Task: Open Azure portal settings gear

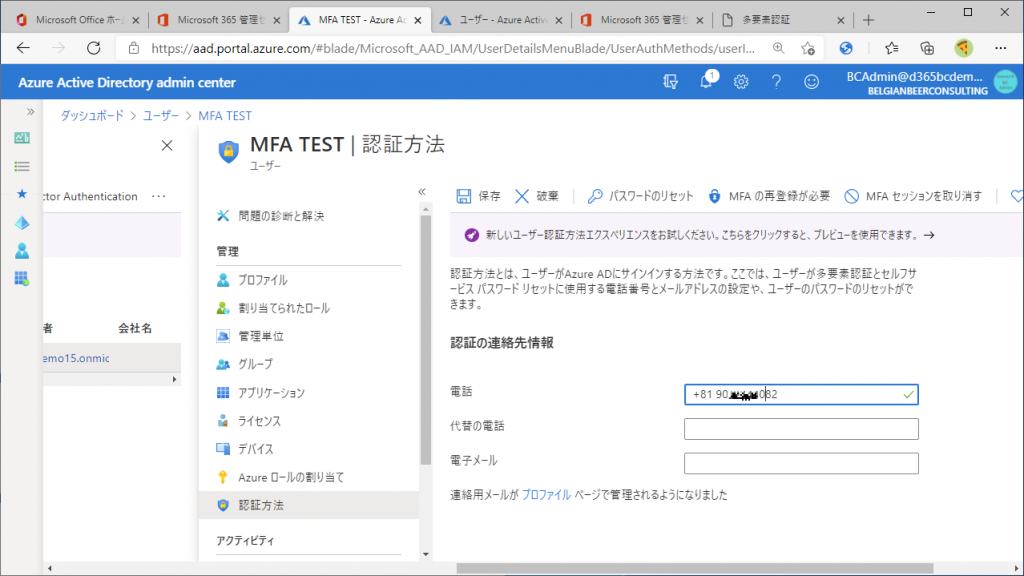Action: (741, 82)
